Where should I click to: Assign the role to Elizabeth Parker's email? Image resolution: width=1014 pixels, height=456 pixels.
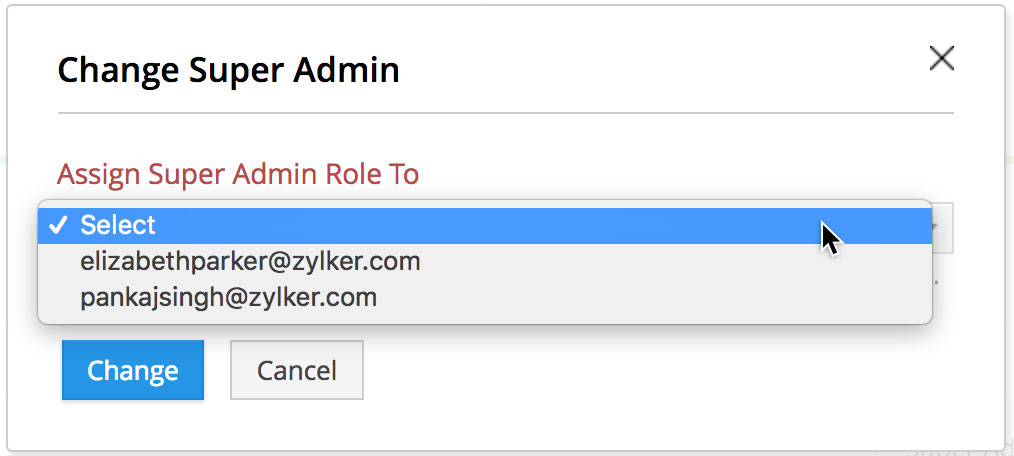485,261
